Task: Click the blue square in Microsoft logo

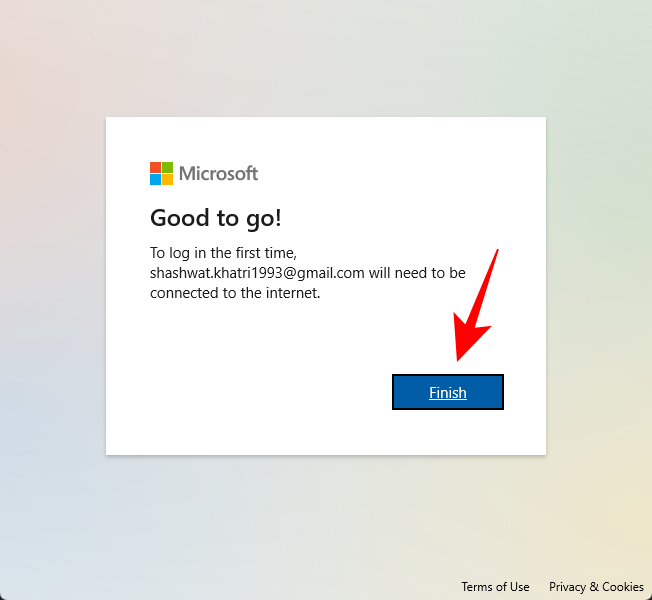Action: tap(156, 179)
